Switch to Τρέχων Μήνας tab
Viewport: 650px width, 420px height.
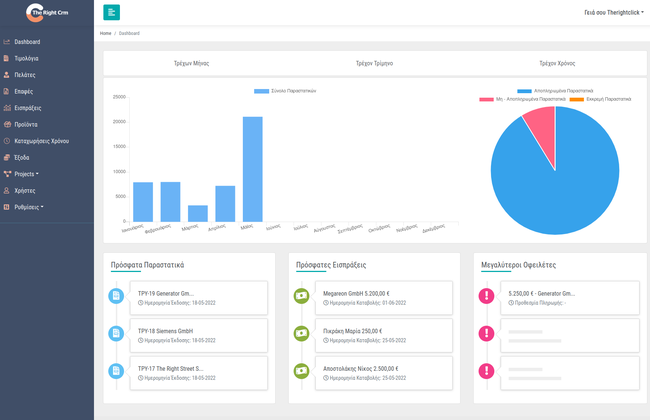[192, 63]
